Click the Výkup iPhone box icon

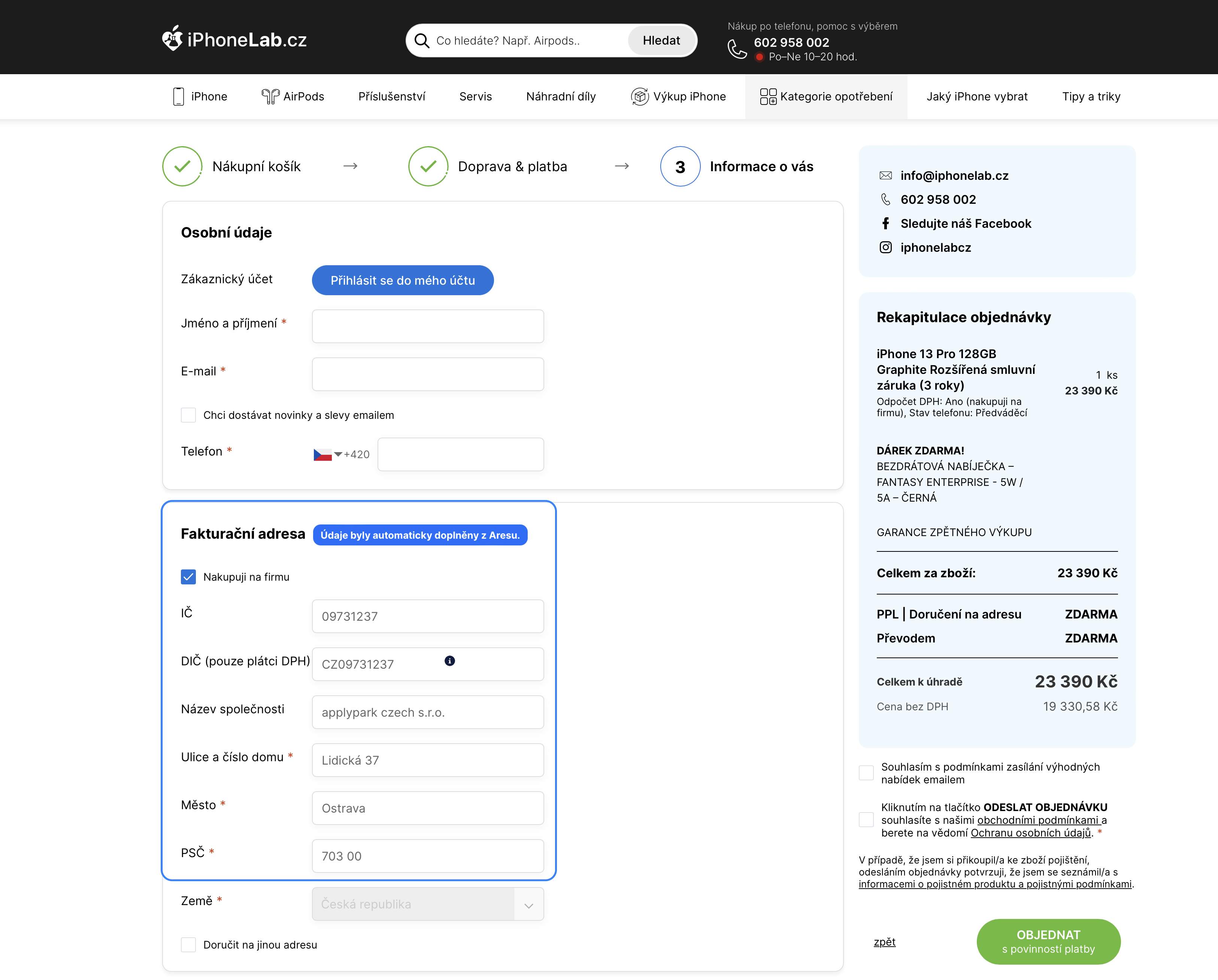tap(639, 97)
